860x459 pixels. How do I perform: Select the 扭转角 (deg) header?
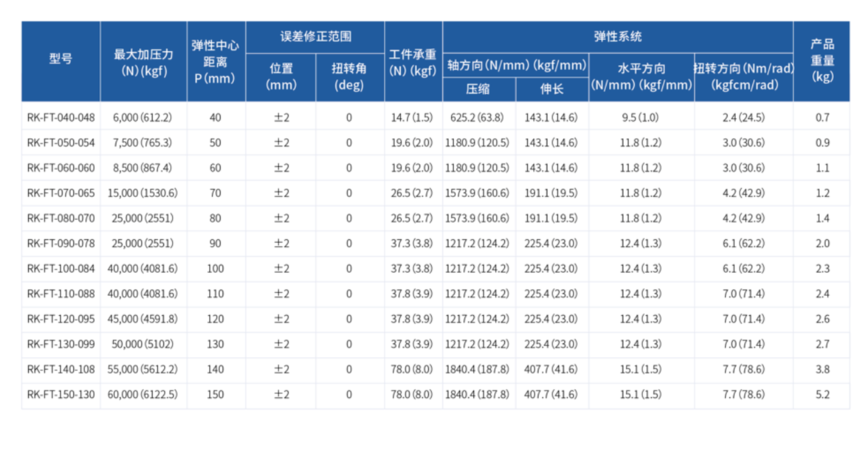click(x=349, y=76)
